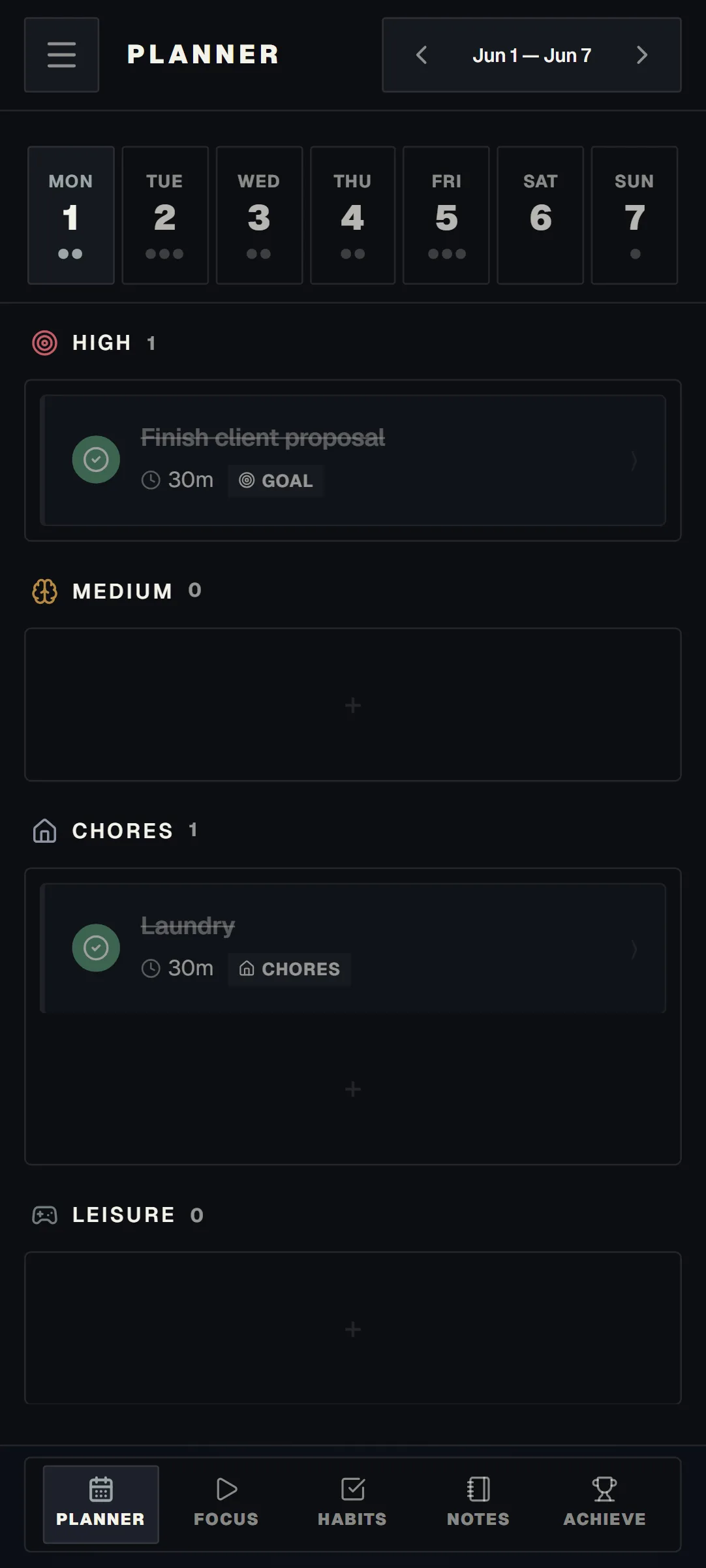Select Tuesday 2 day card
Screen dimensions: 706x1568
pos(165,215)
